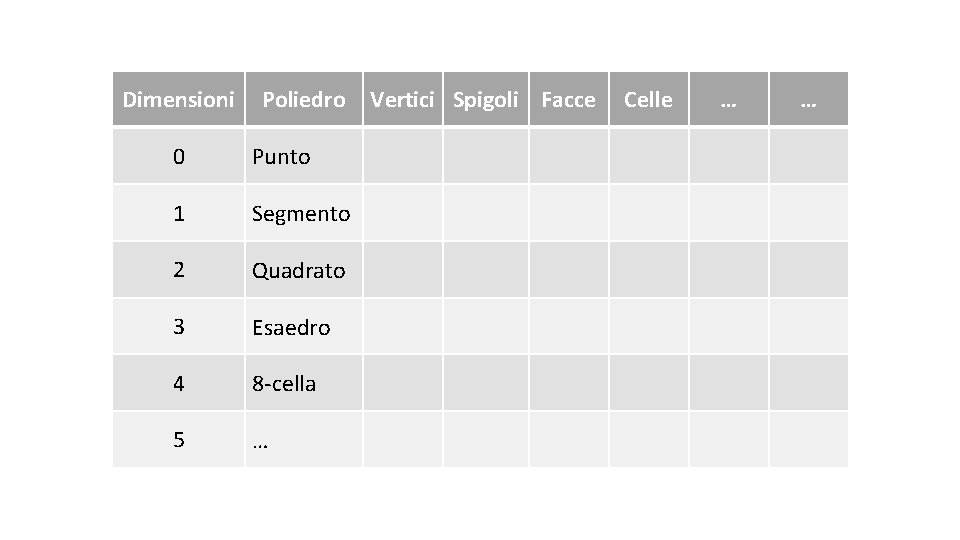Image resolution: width=960 pixels, height=540 pixels.
Task: Click the 8-cella cell
Action: coord(303,383)
